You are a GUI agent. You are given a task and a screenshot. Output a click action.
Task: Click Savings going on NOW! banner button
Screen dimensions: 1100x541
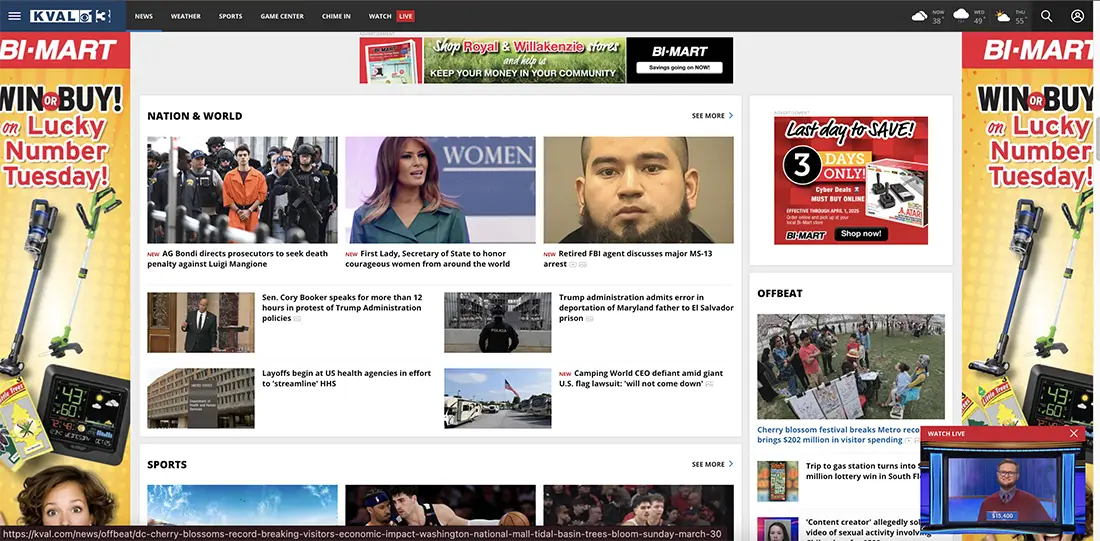point(679,67)
